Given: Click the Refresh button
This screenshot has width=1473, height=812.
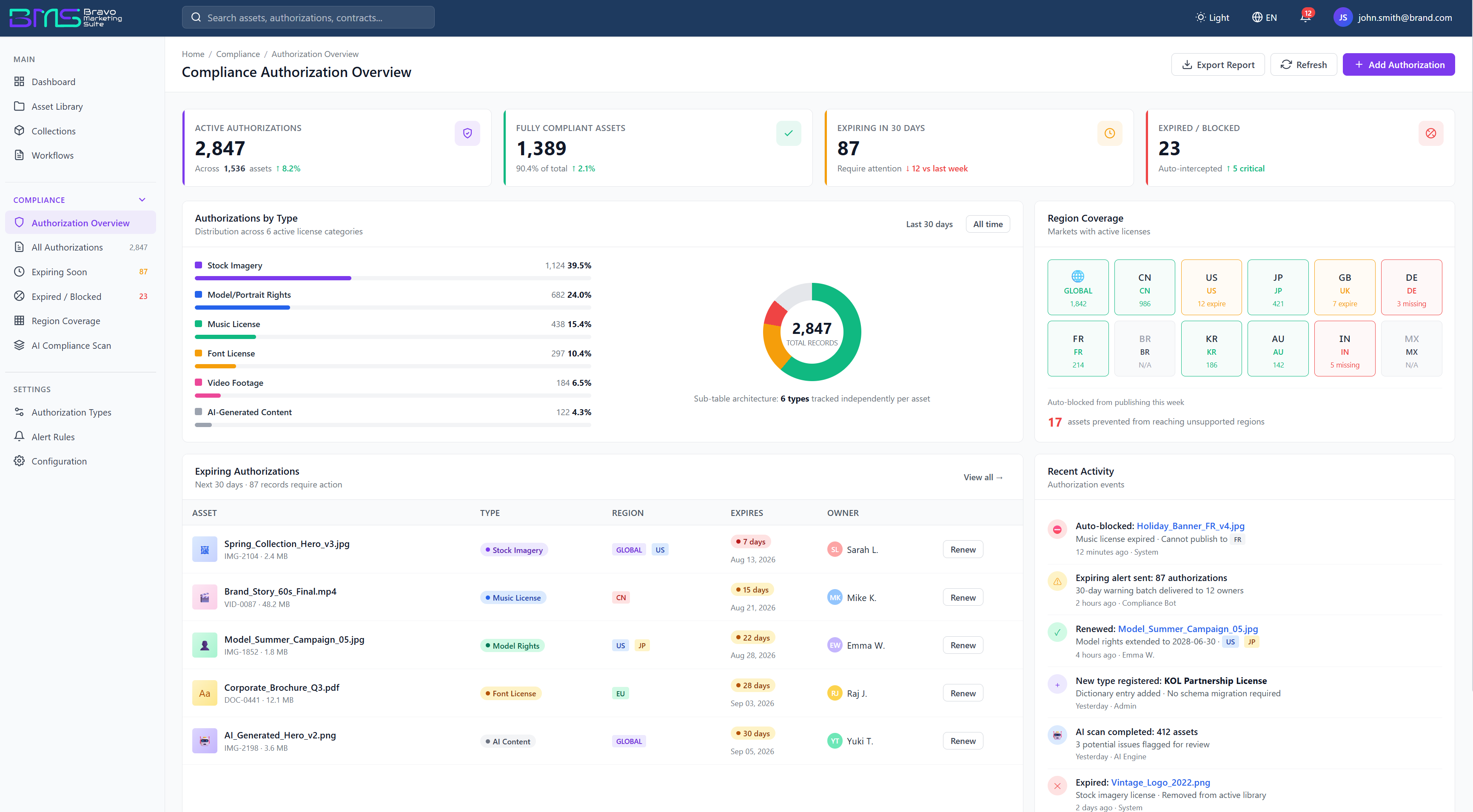Looking at the screenshot, I should click(x=1303, y=65).
